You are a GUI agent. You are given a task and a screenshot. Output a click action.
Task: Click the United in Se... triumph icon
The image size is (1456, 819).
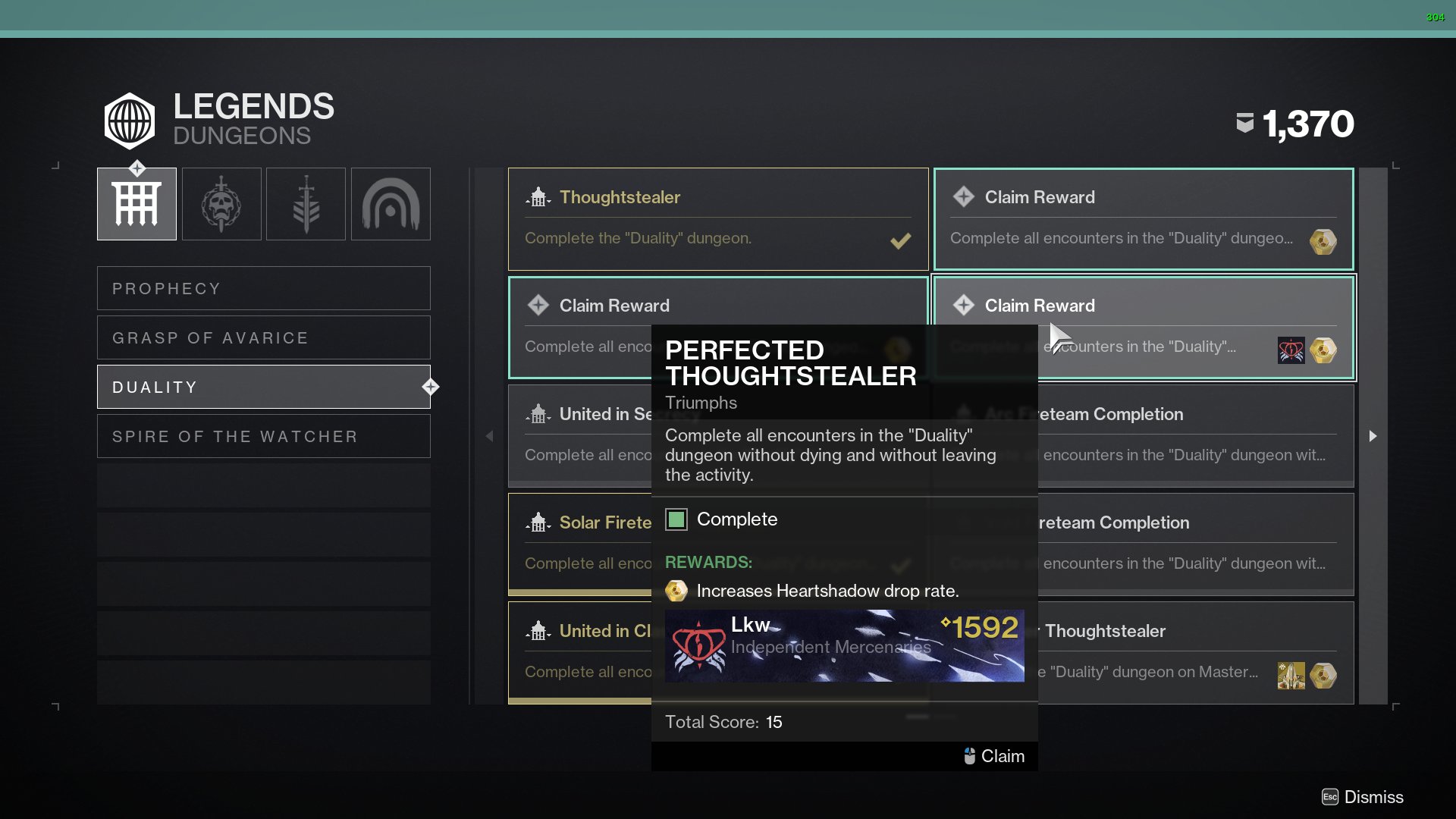pos(538,414)
